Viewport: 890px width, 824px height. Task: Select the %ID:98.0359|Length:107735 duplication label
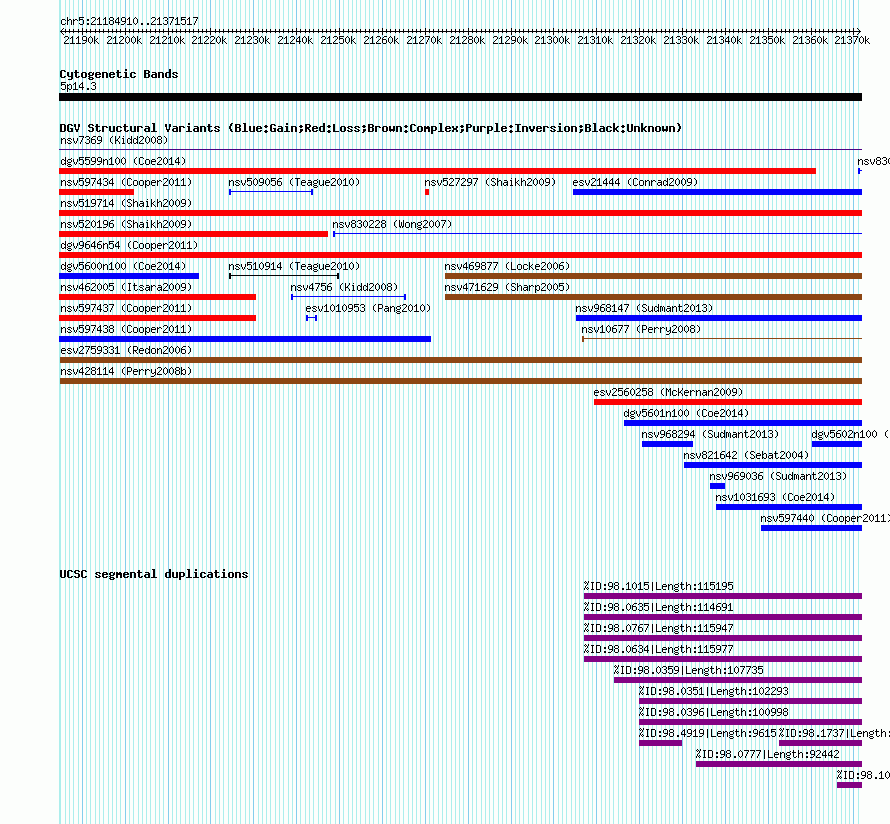coord(689,670)
